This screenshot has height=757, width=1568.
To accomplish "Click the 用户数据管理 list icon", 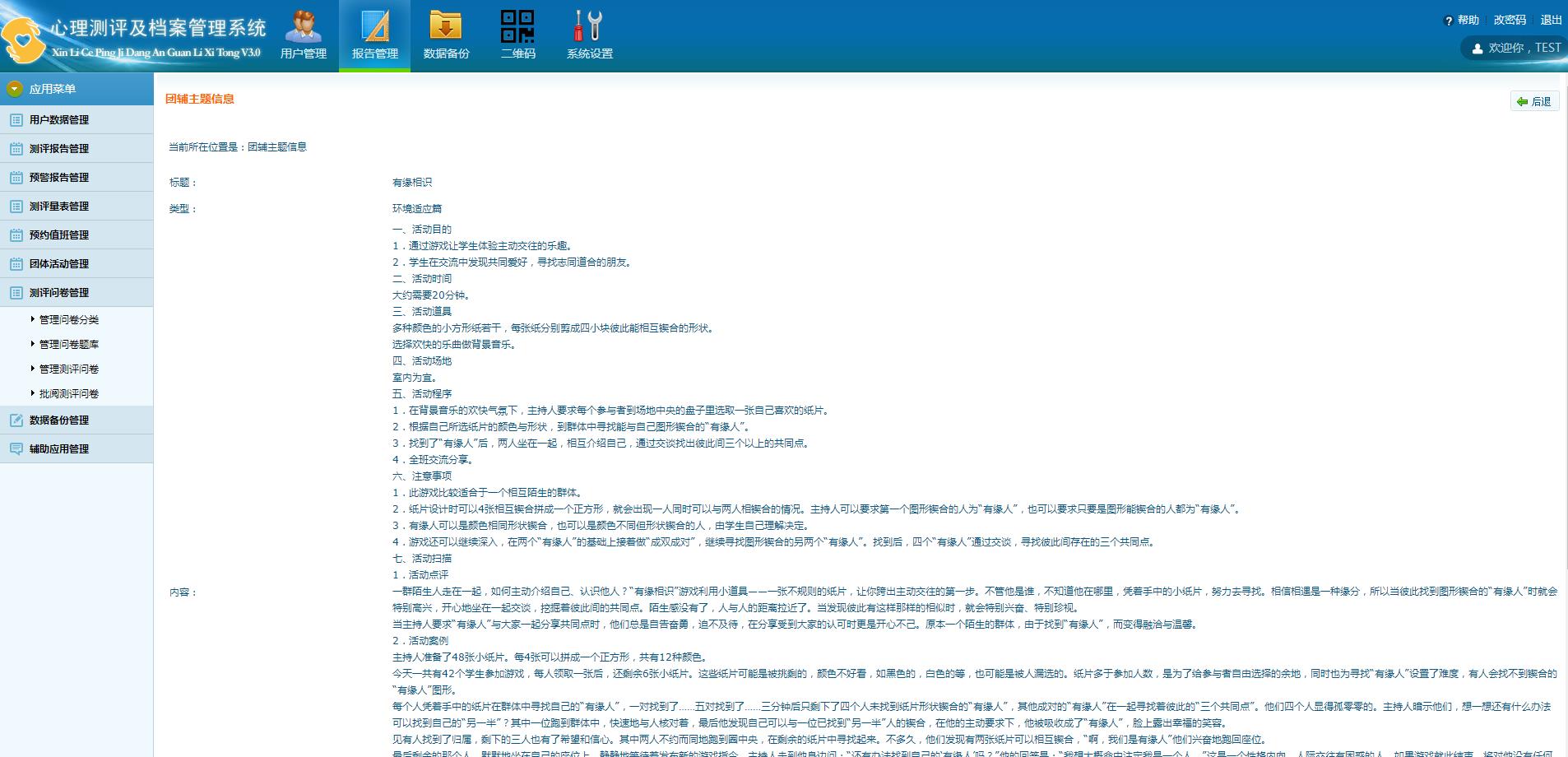I will (16, 120).
